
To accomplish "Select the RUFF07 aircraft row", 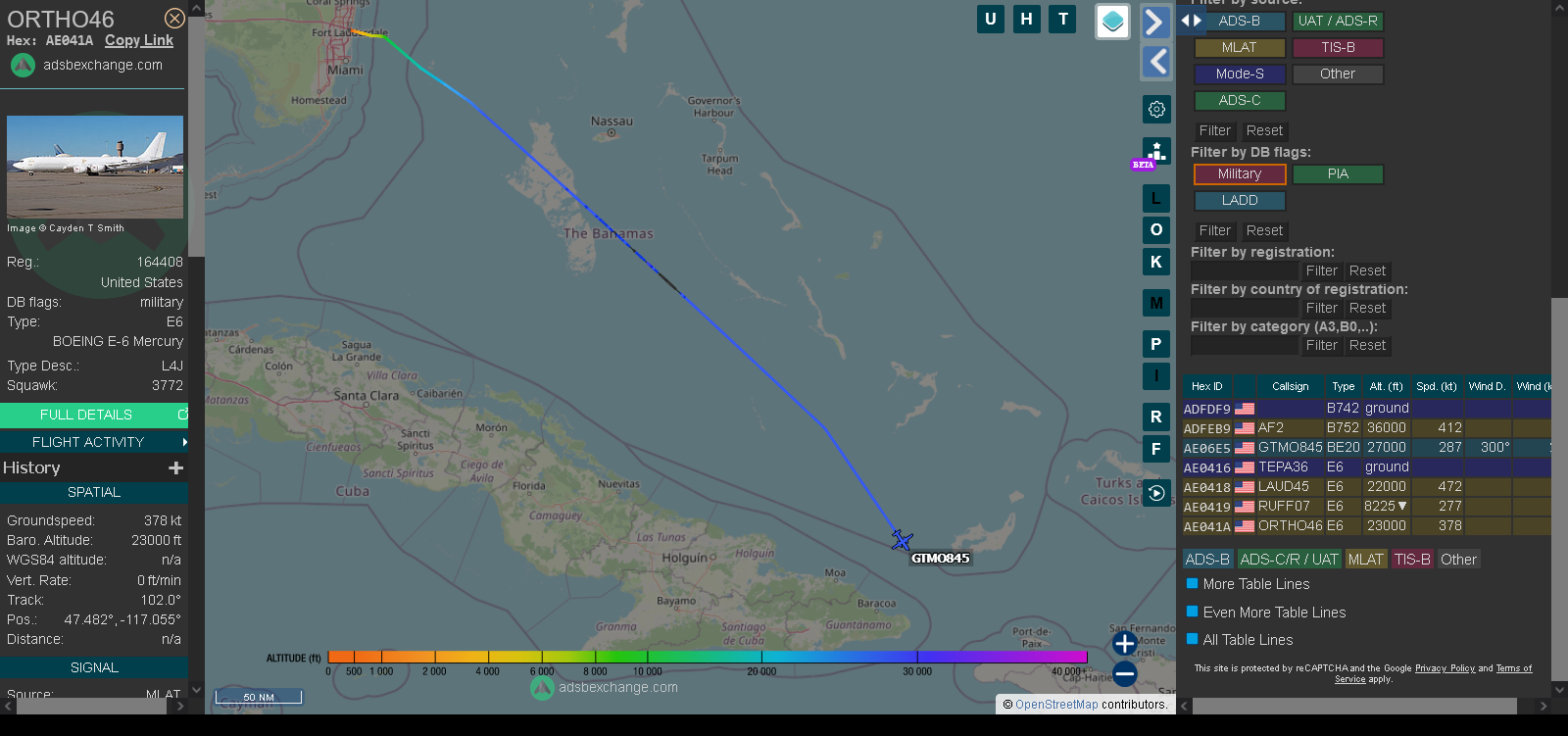I will [x=1366, y=507].
